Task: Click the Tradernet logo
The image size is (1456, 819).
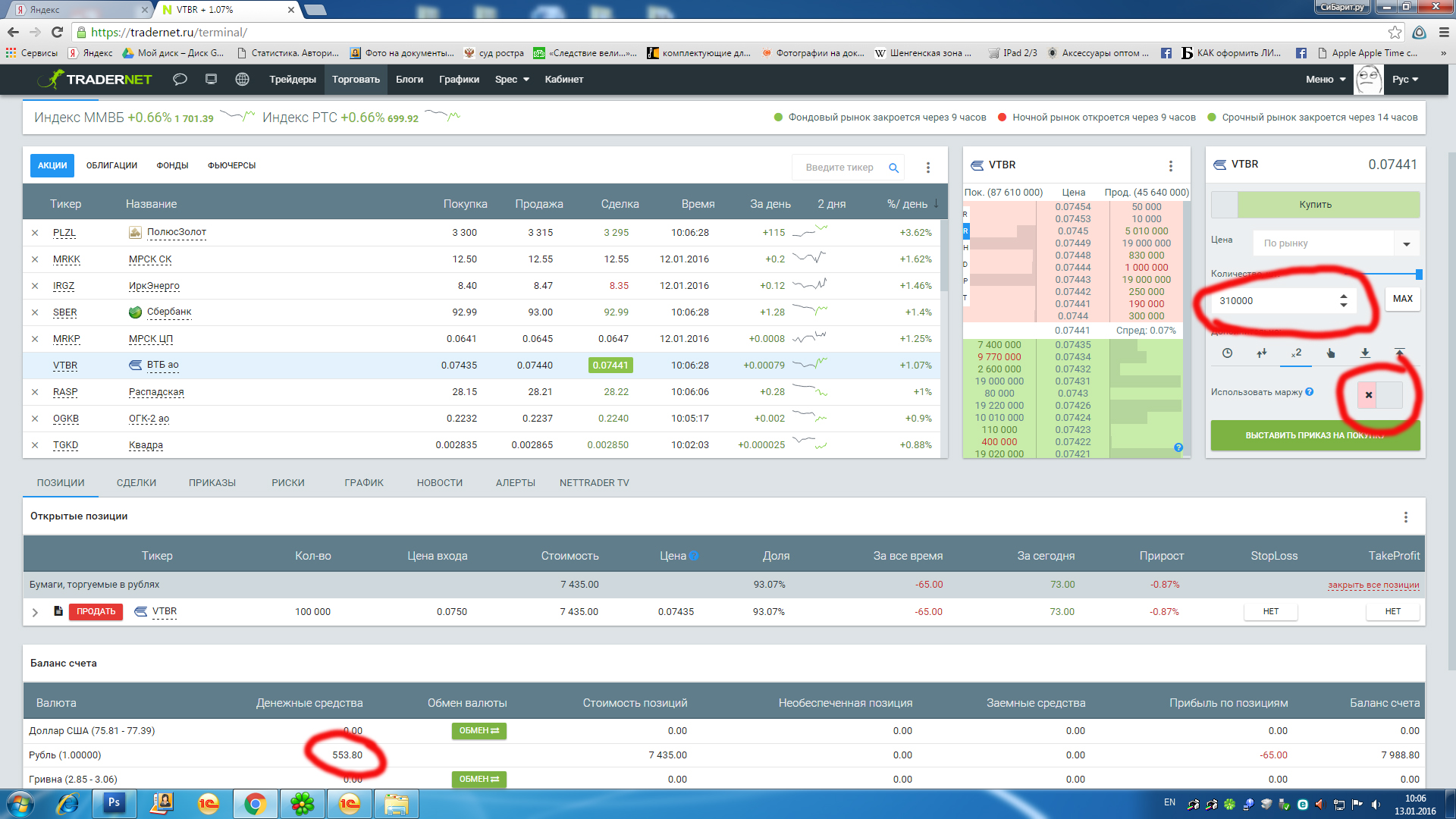Action: [x=95, y=79]
